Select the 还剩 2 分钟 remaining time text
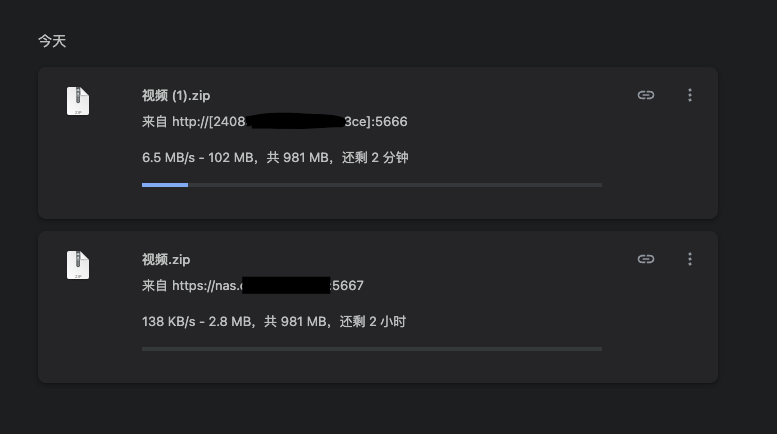This screenshot has width=777, height=434. coord(375,158)
